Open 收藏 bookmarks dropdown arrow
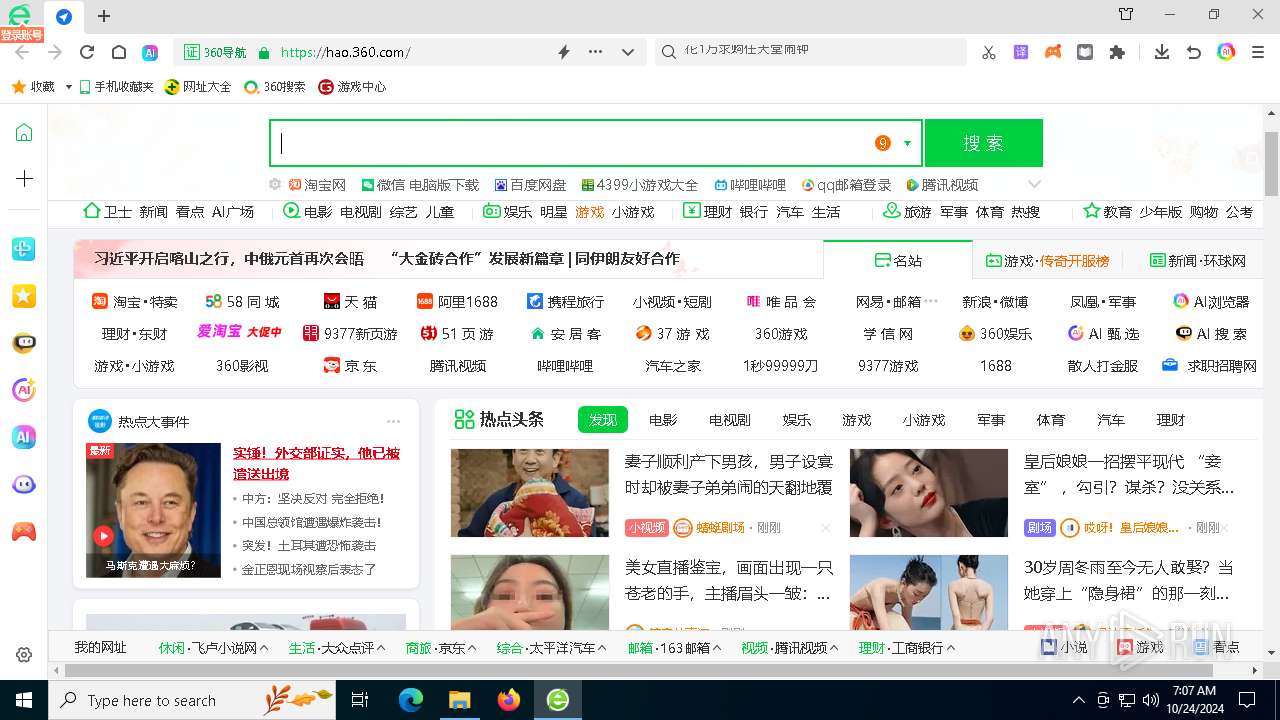 pyautogui.click(x=68, y=87)
